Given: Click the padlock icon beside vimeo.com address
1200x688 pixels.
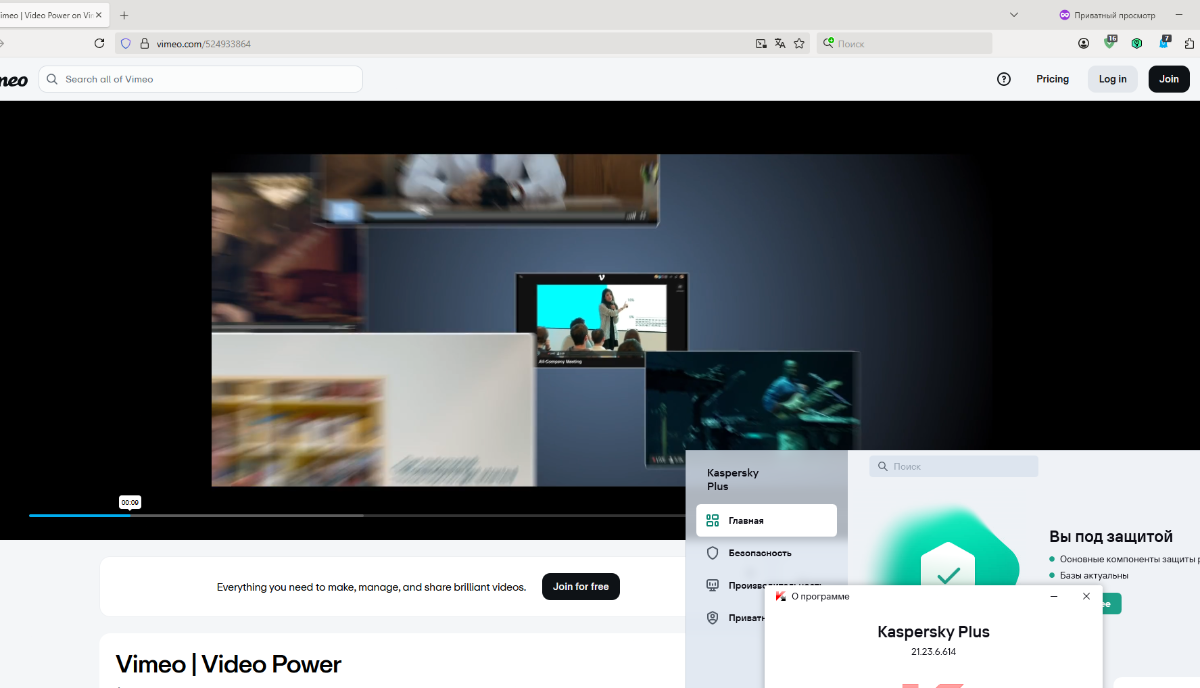Looking at the screenshot, I should pos(144,43).
